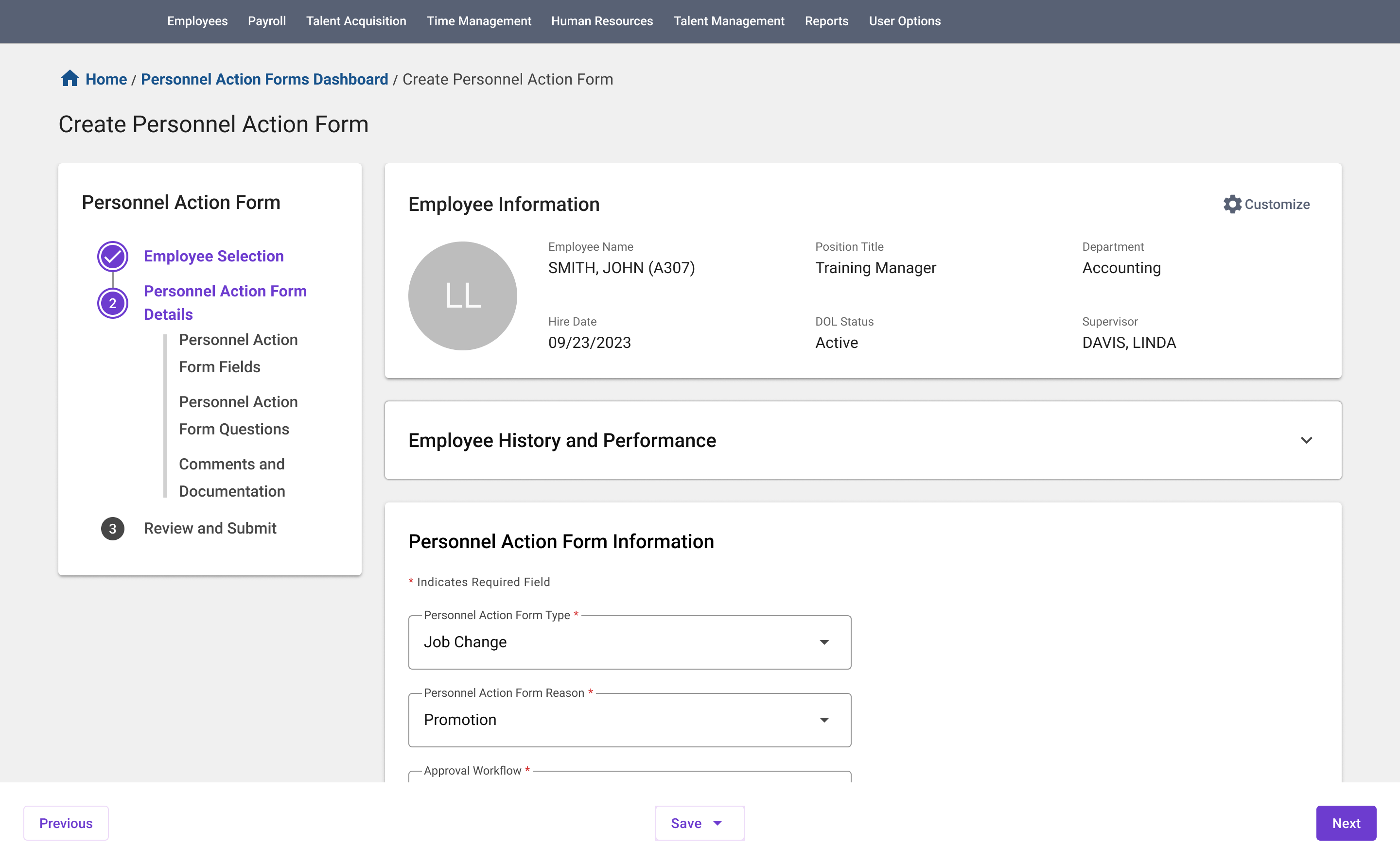Viewport: 1400px width, 864px height.
Task: Open the Payroll menu
Action: coord(266,21)
